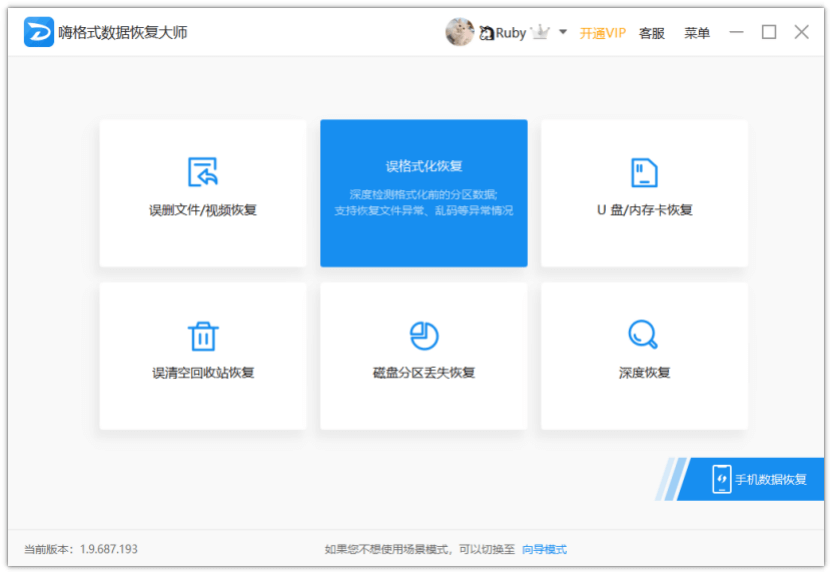Screen dimensions: 832x574
Task: Click the 磁盘分区丢失恢复 pie chart icon
Action: pos(424,335)
